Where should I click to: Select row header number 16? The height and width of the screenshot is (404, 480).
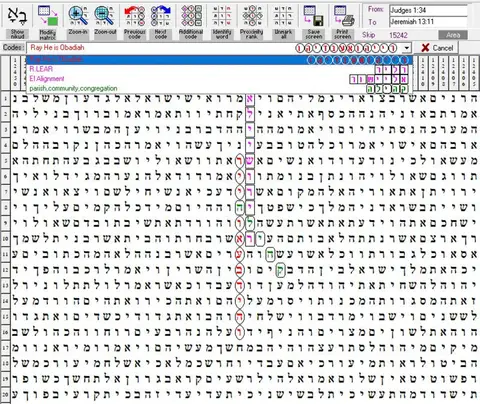[5, 332]
